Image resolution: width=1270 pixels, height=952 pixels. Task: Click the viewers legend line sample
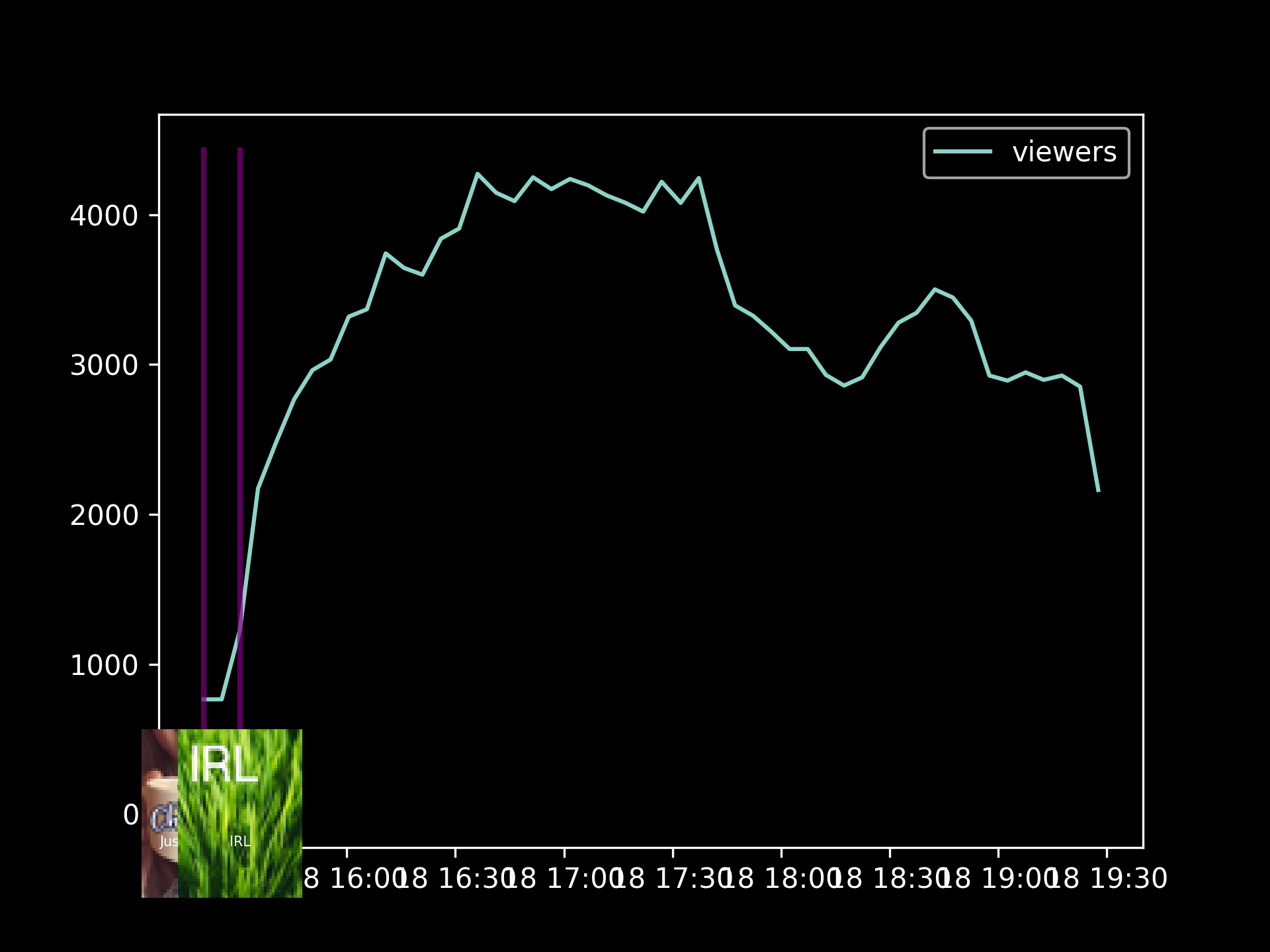pos(962,152)
